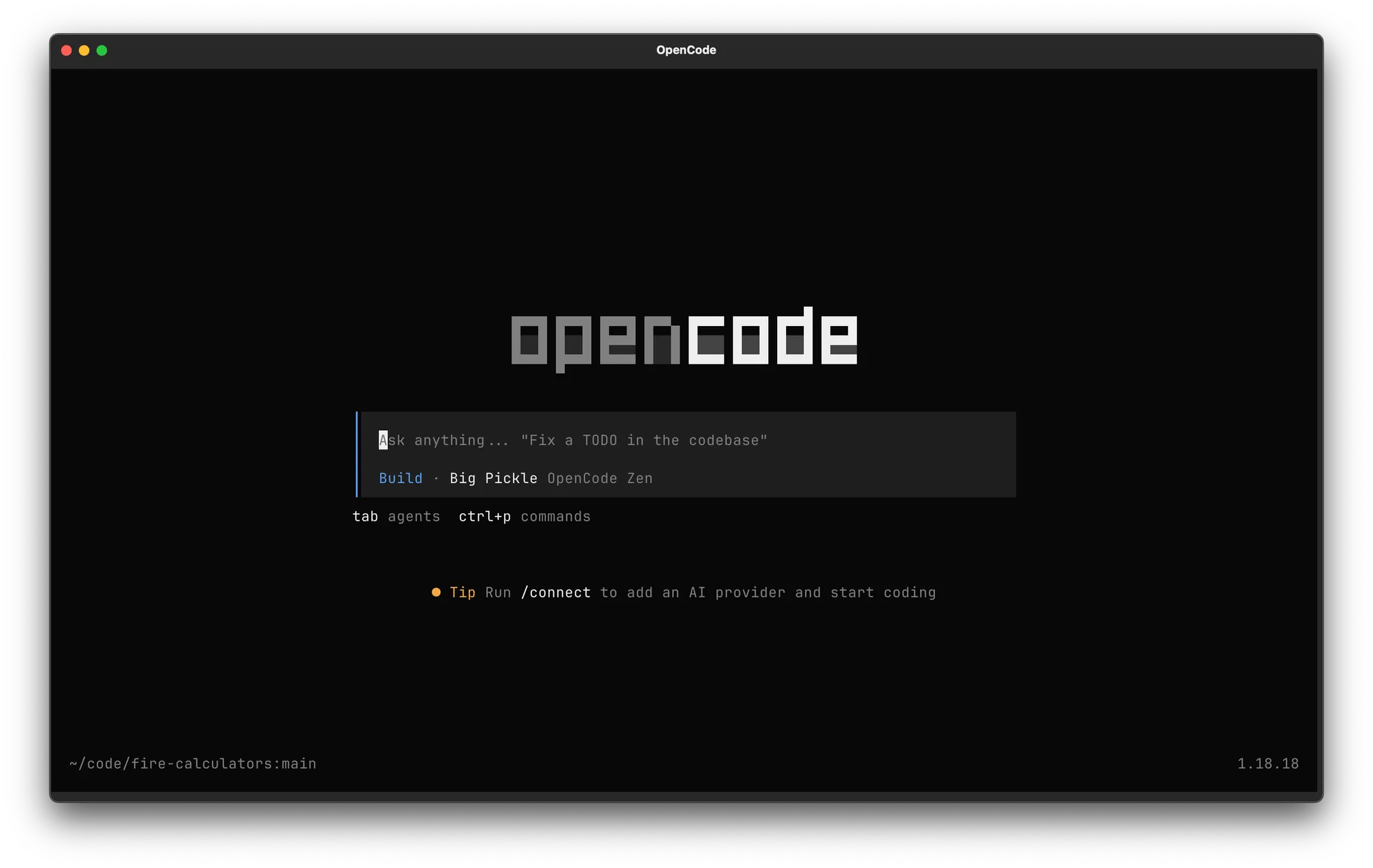
Task: Select the Build agent label
Action: coord(400,478)
